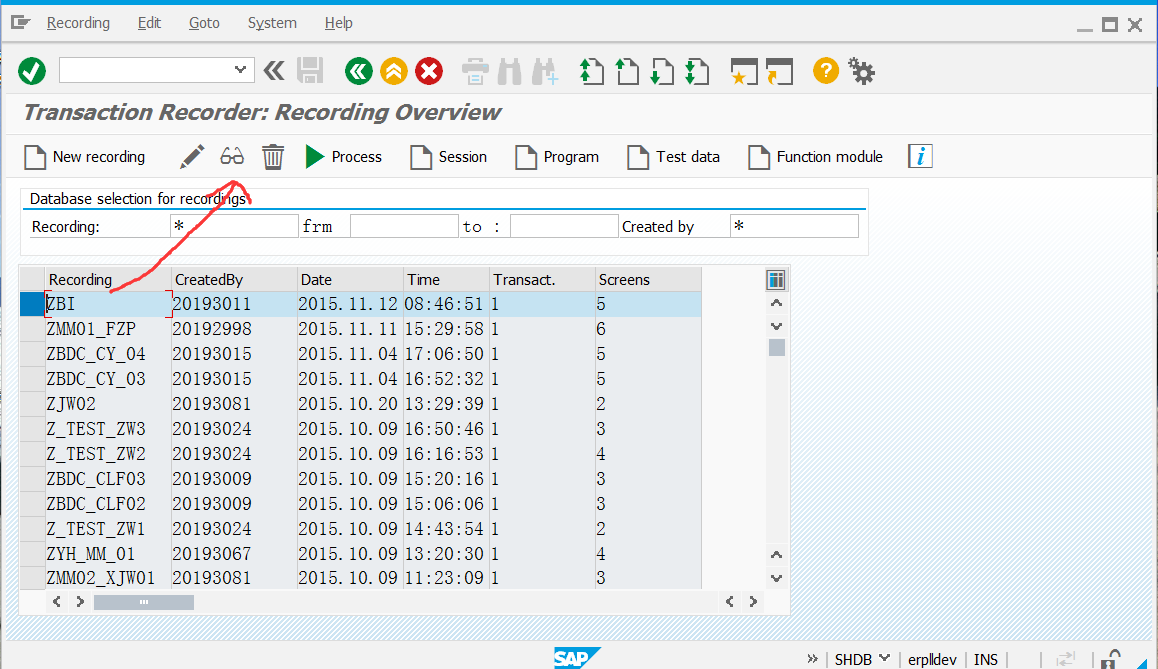Click the New recording button
Image resolution: width=1158 pixels, height=669 pixels.
point(85,157)
